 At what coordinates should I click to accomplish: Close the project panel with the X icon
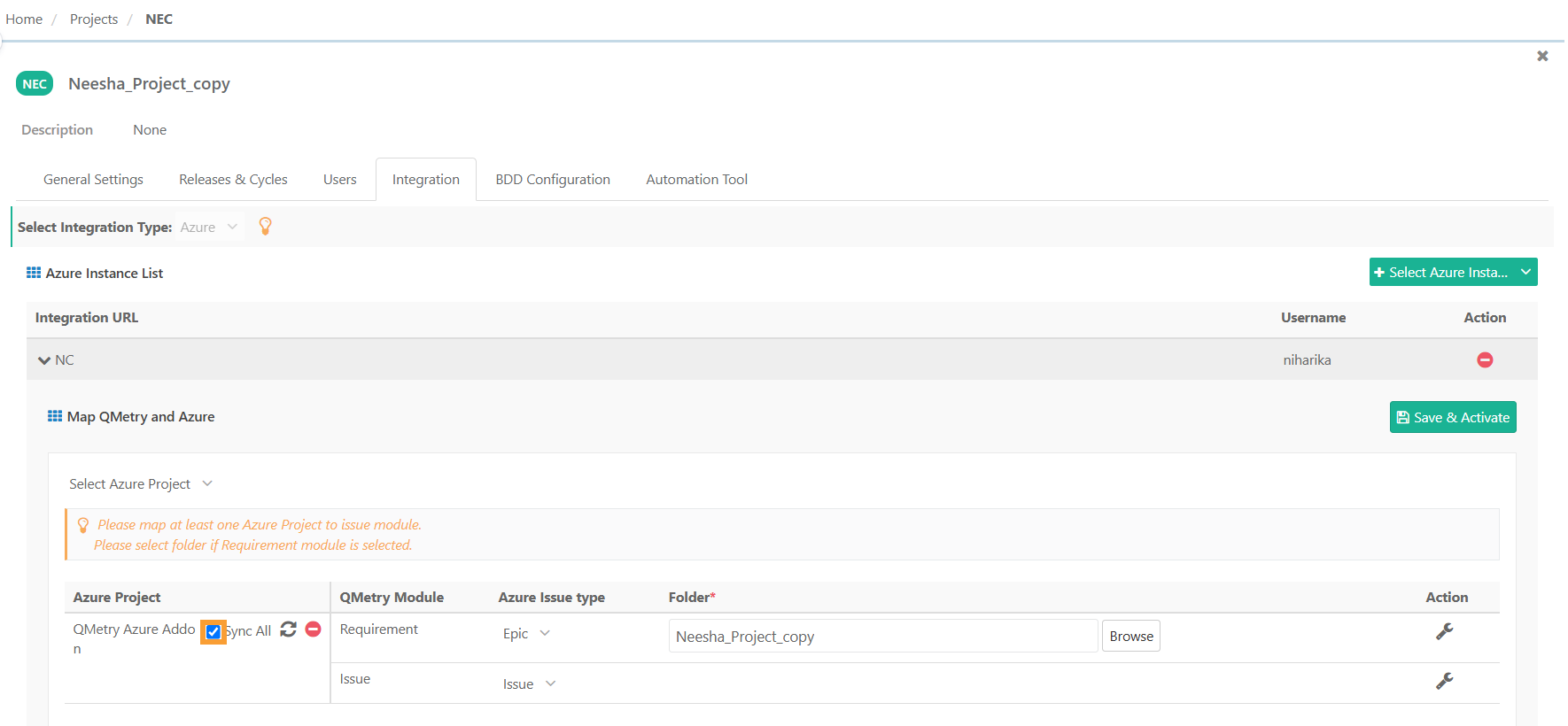1542,56
